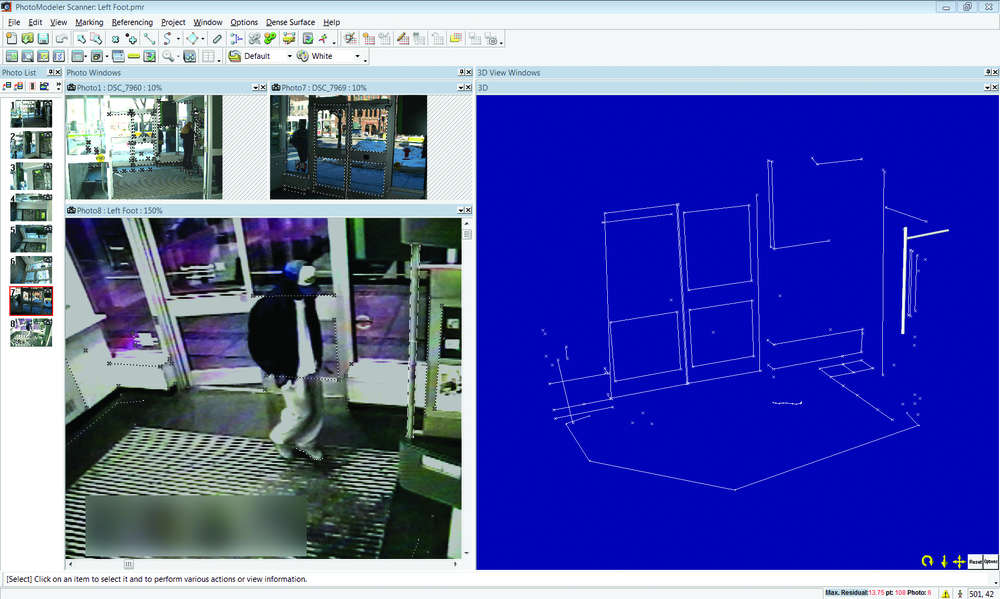Select photo thumbnail 3 in Photo List
Image resolution: width=1000 pixels, height=599 pixels.
coord(31,176)
